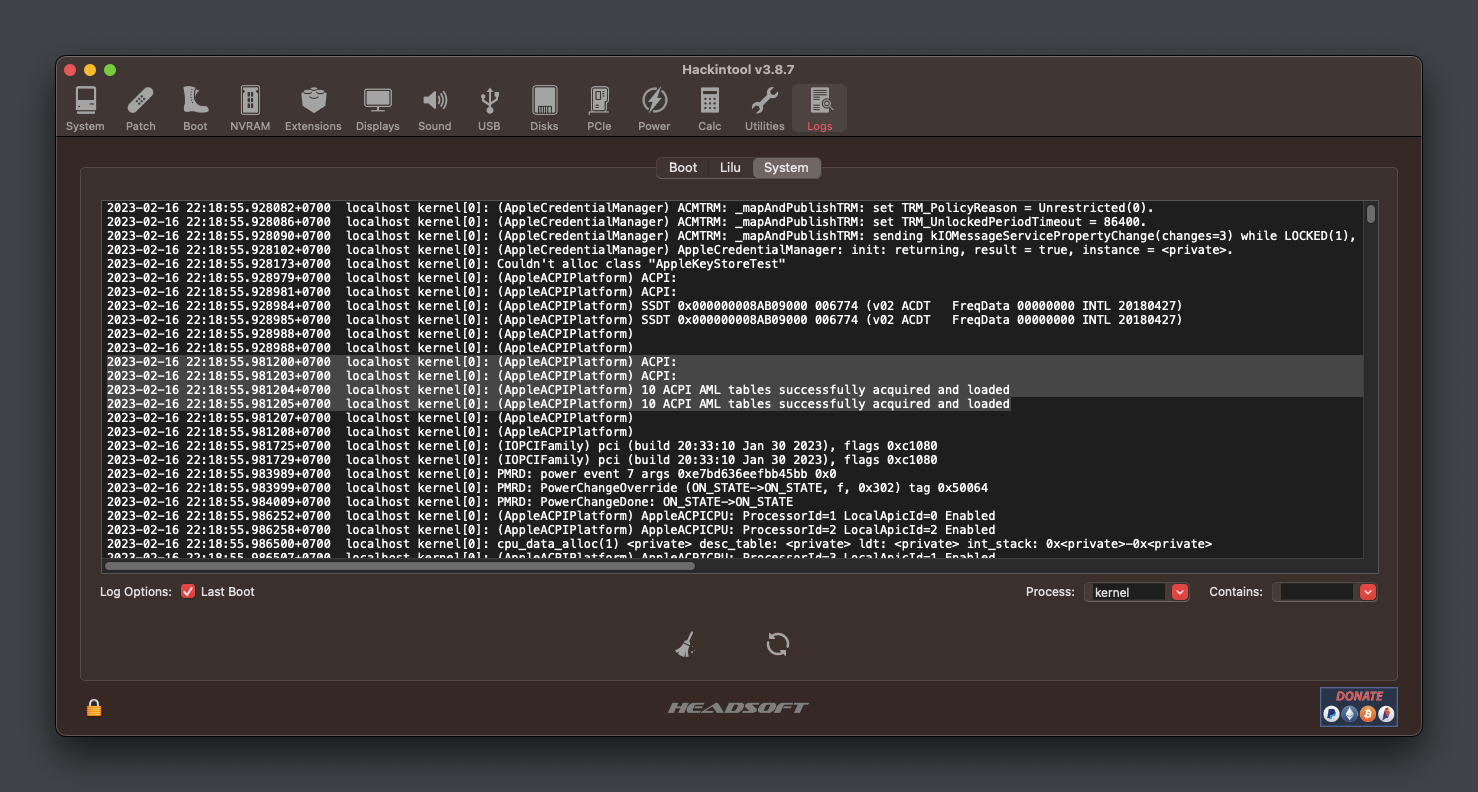Open the System toolbar section
1478x792 pixels.
pyautogui.click(x=85, y=109)
